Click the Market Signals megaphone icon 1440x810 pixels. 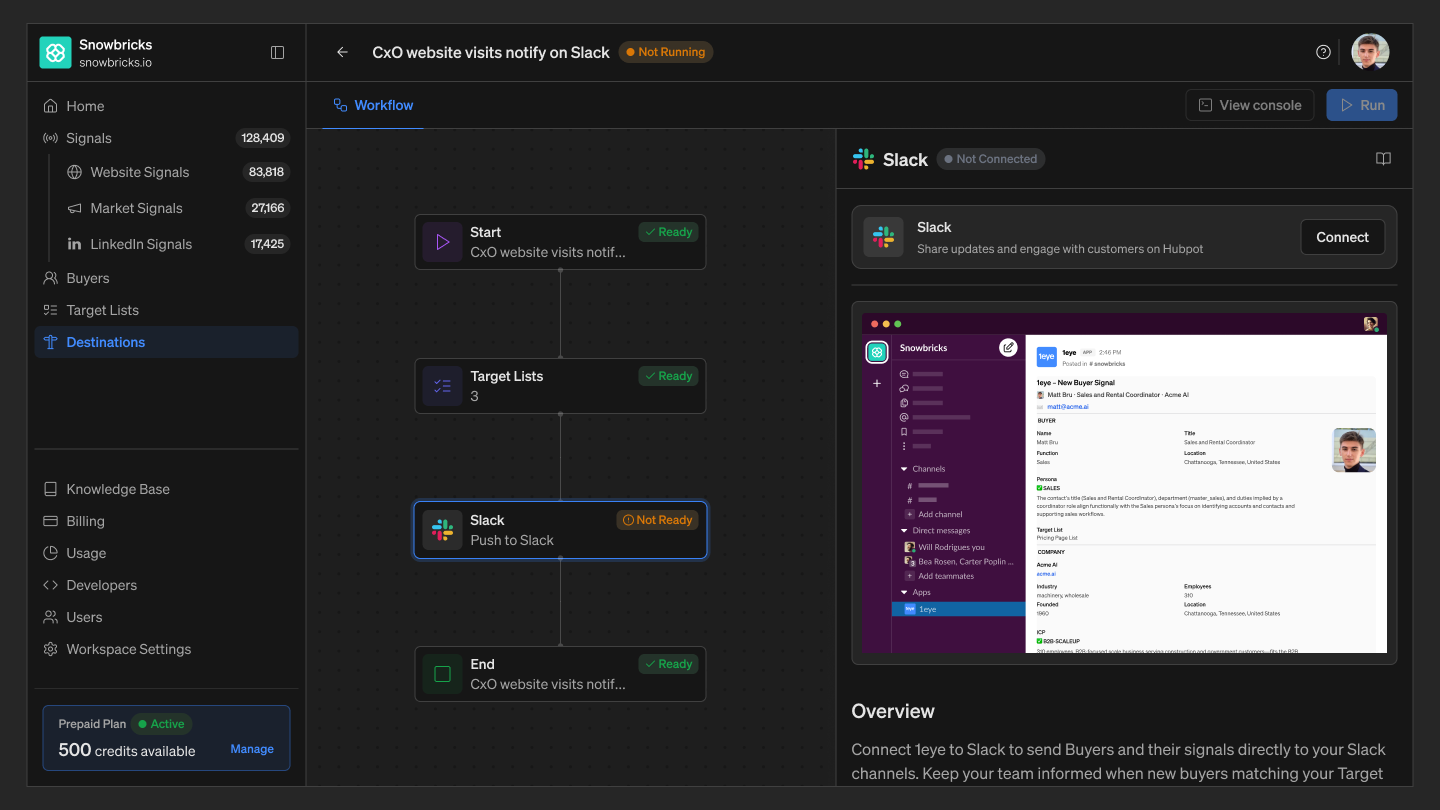[x=74, y=208]
